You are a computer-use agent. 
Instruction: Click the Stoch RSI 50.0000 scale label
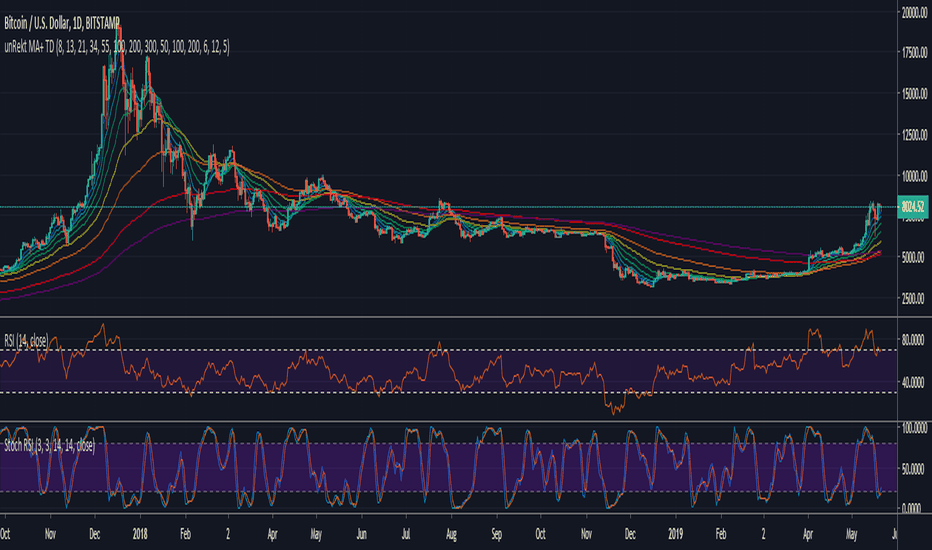[914, 469]
